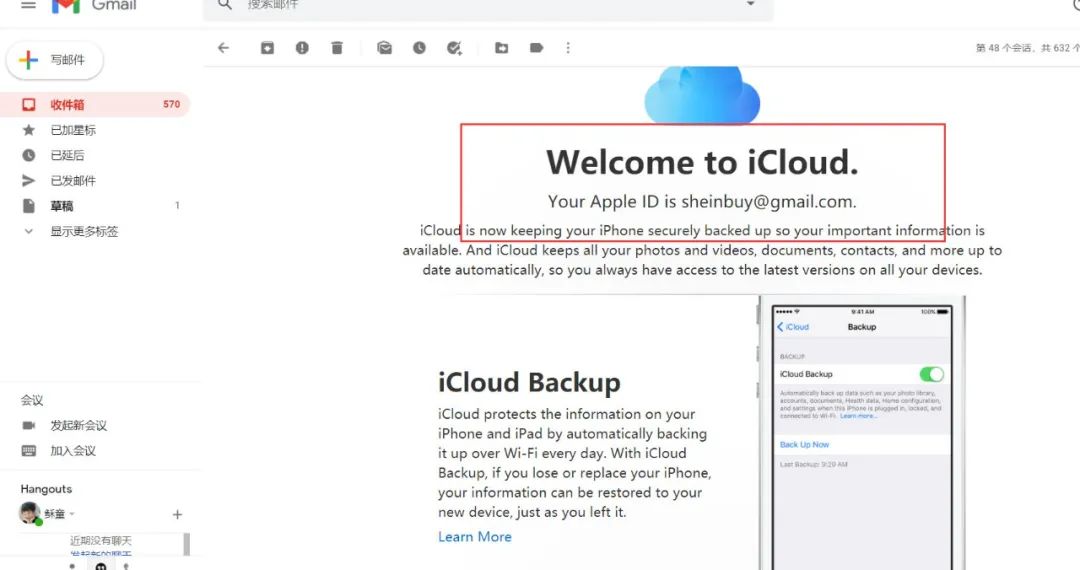Click the iCloud Backup heading

pos(529,382)
